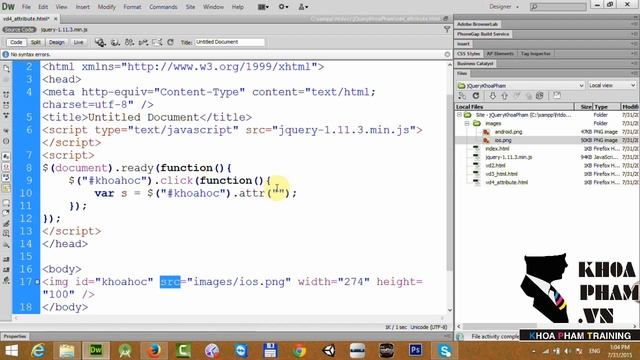The height and width of the screenshot is (360, 640).
Task: Toggle Live view
Action: point(78,42)
